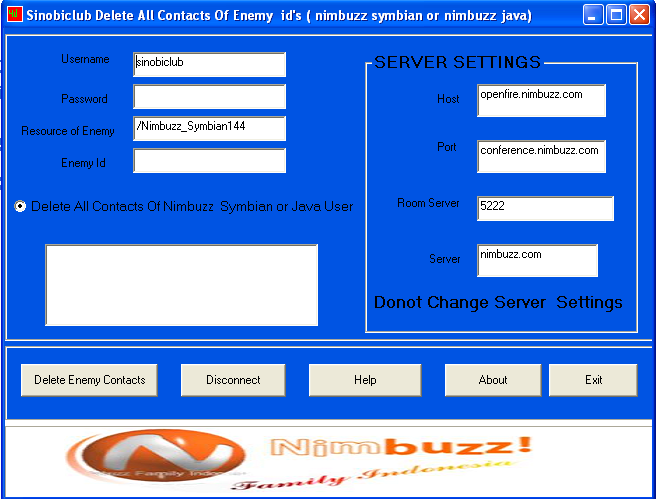Viewport: 658px width, 499px height.
Task: Click the Host field openfire.nimbuzz.com
Action: coord(541,100)
